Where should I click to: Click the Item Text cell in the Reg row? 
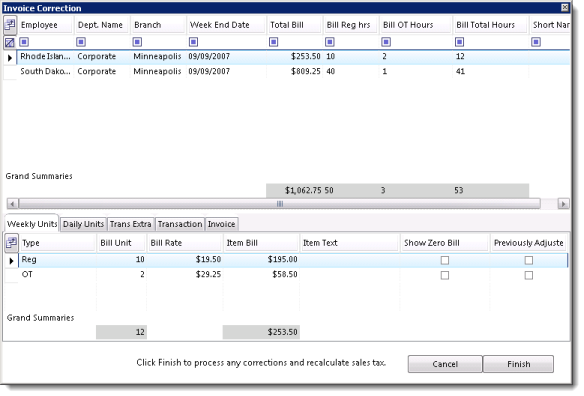350,259
